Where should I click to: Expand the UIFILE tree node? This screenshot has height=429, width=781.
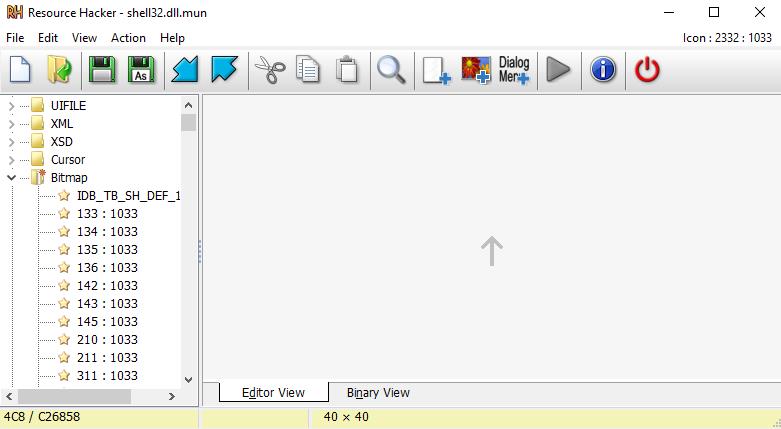[11, 106]
